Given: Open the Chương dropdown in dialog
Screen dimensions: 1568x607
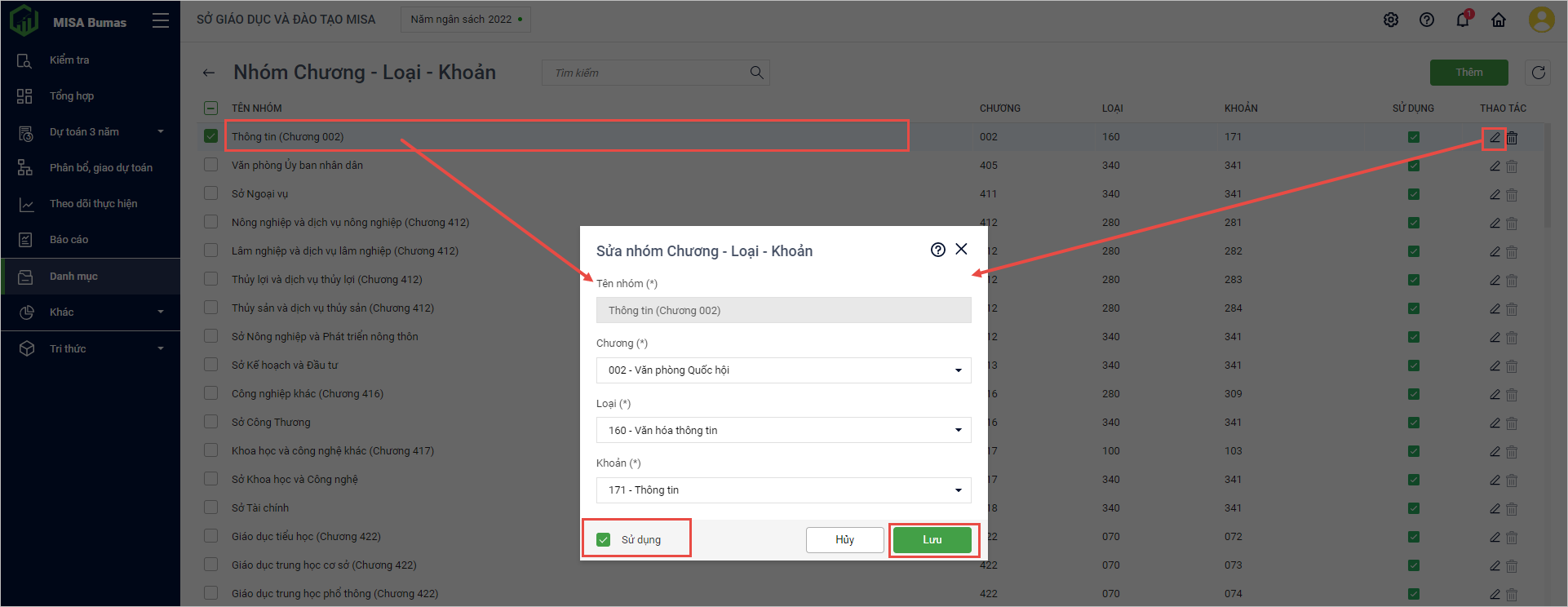Looking at the screenshot, I should [x=783, y=370].
